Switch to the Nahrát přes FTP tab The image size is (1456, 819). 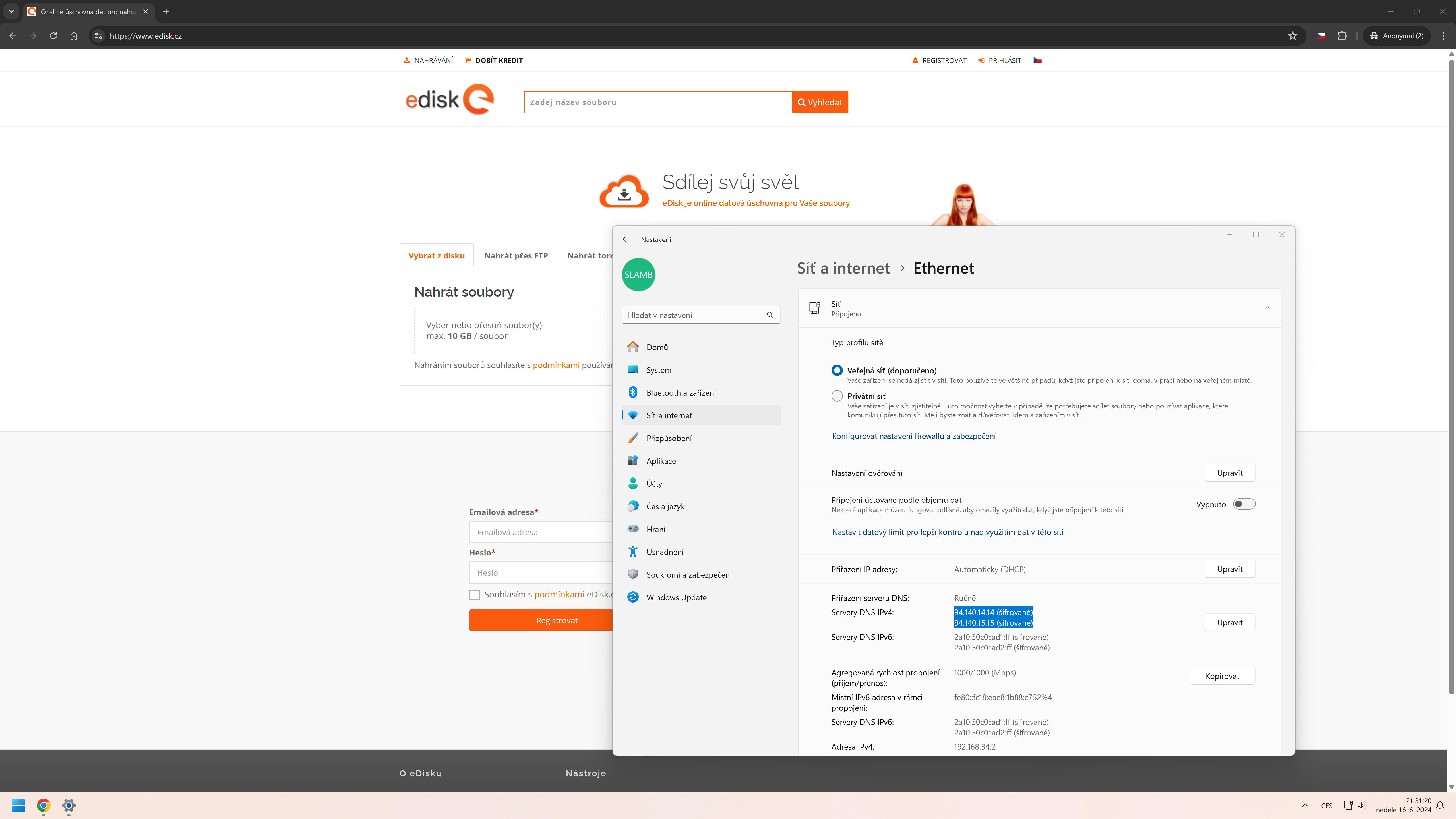click(x=516, y=255)
